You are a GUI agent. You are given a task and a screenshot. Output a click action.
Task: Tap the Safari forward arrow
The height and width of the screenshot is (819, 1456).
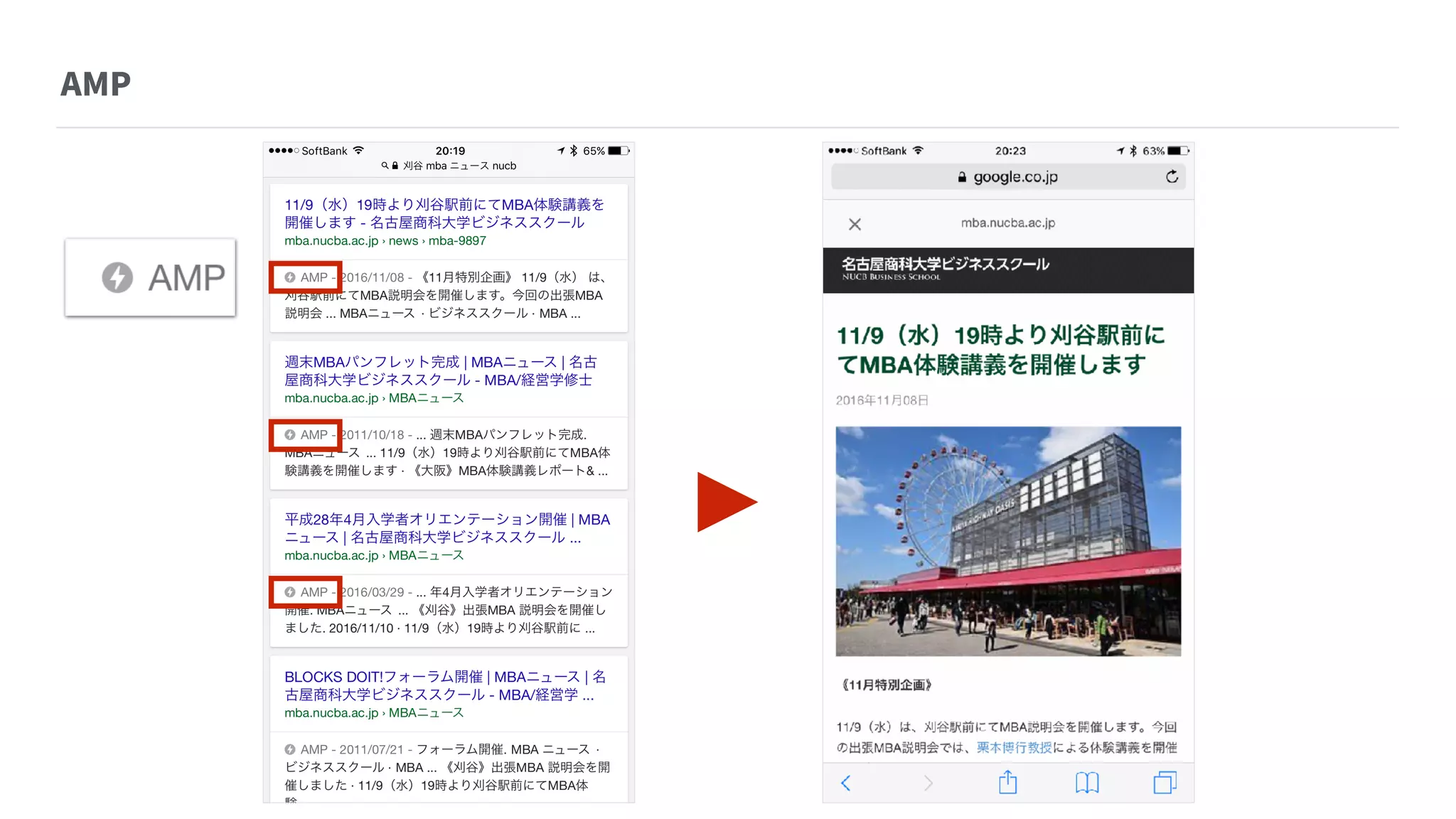pos(928,783)
